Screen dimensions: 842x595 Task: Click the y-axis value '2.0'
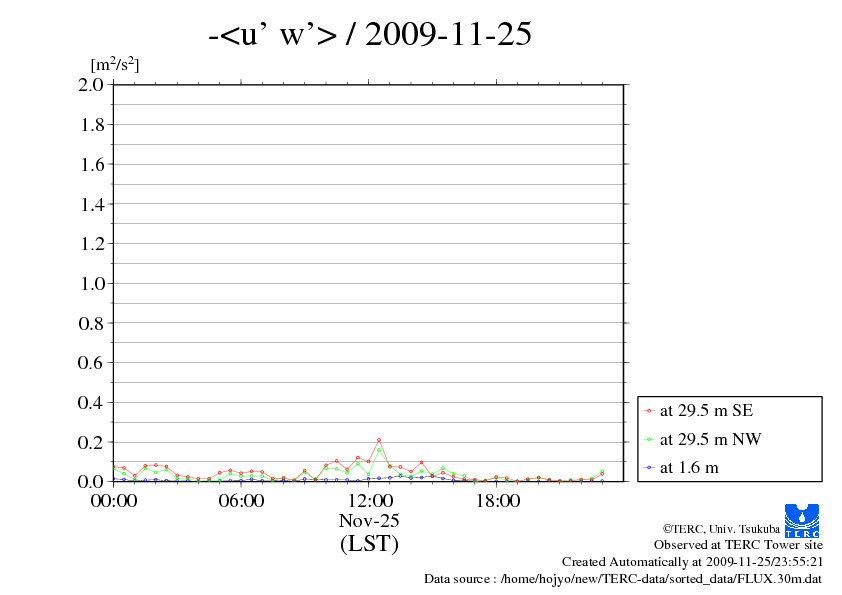pos(91,84)
